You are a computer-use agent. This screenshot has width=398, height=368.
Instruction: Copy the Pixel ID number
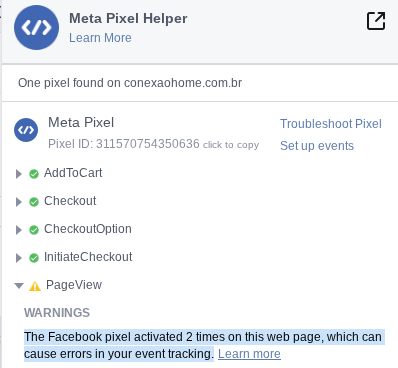pyautogui.click(x=148, y=144)
